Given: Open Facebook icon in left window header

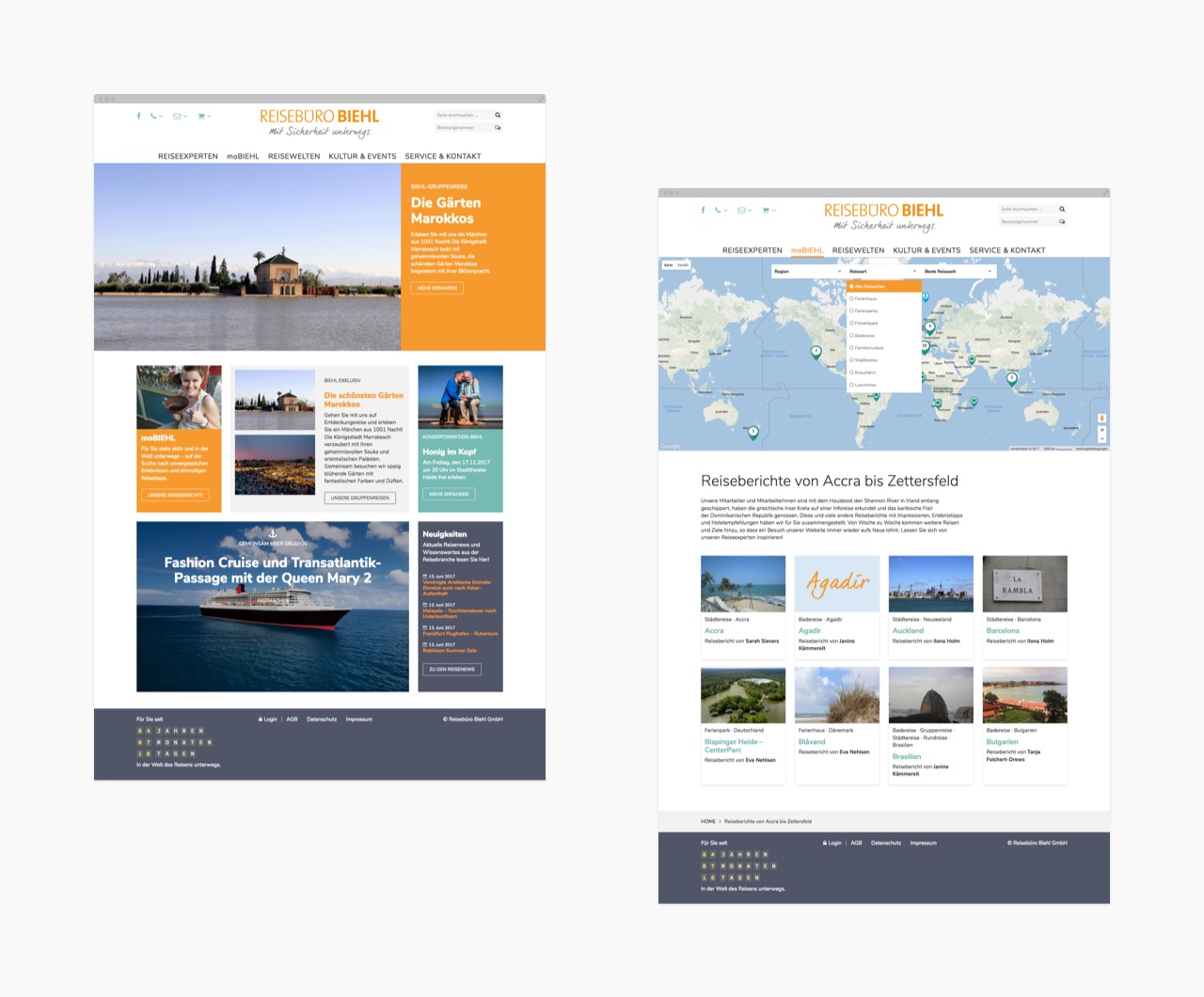Looking at the screenshot, I should (138, 117).
